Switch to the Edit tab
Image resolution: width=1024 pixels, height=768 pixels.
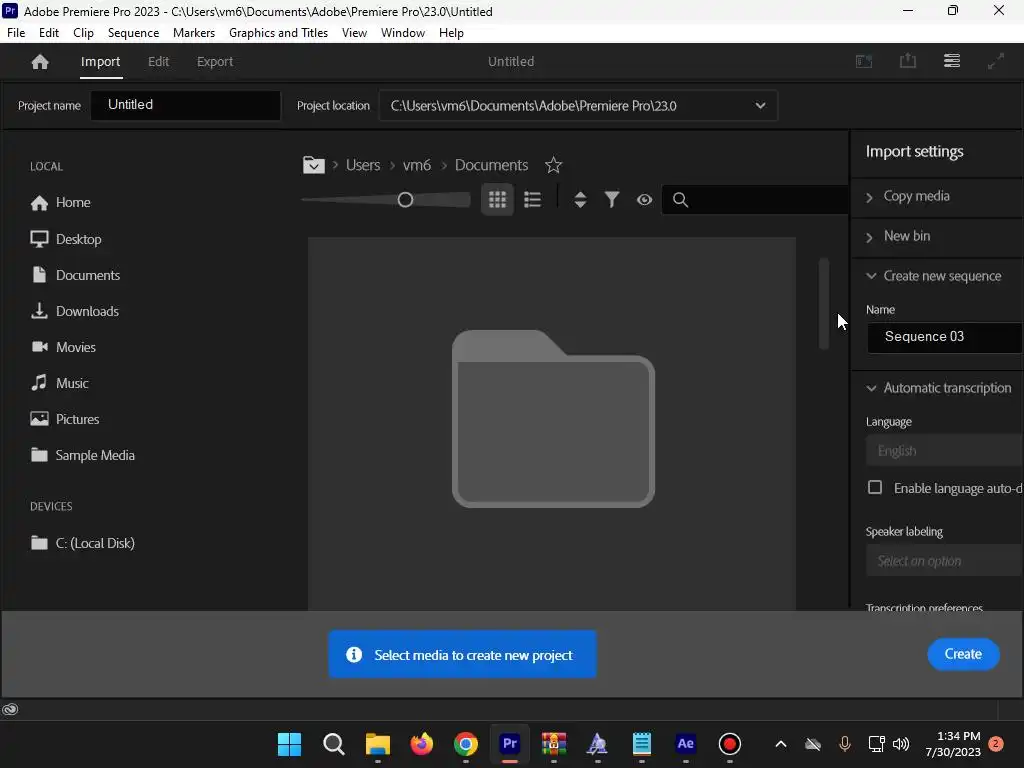159,62
